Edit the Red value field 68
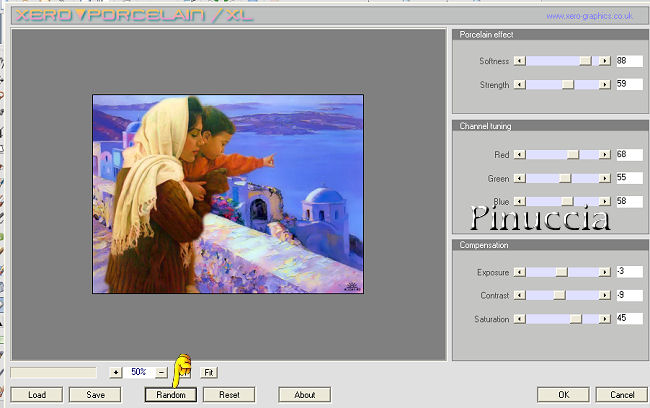The height and width of the screenshot is (408, 650). [x=629, y=155]
